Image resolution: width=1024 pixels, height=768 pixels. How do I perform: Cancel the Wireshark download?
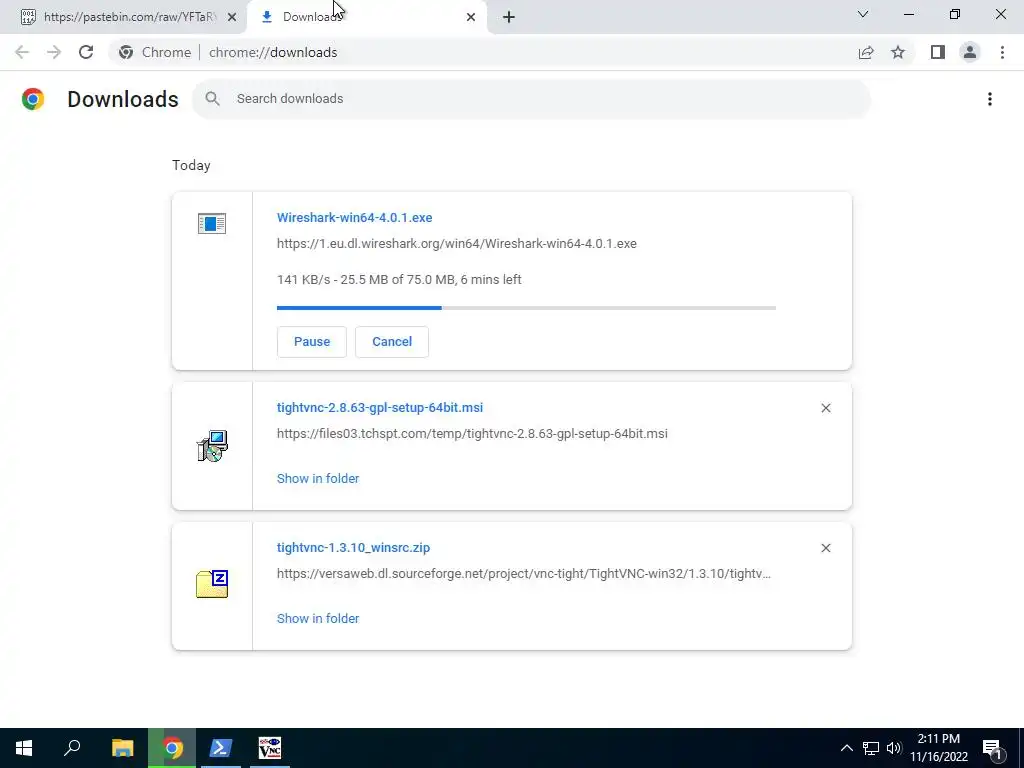click(x=392, y=342)
